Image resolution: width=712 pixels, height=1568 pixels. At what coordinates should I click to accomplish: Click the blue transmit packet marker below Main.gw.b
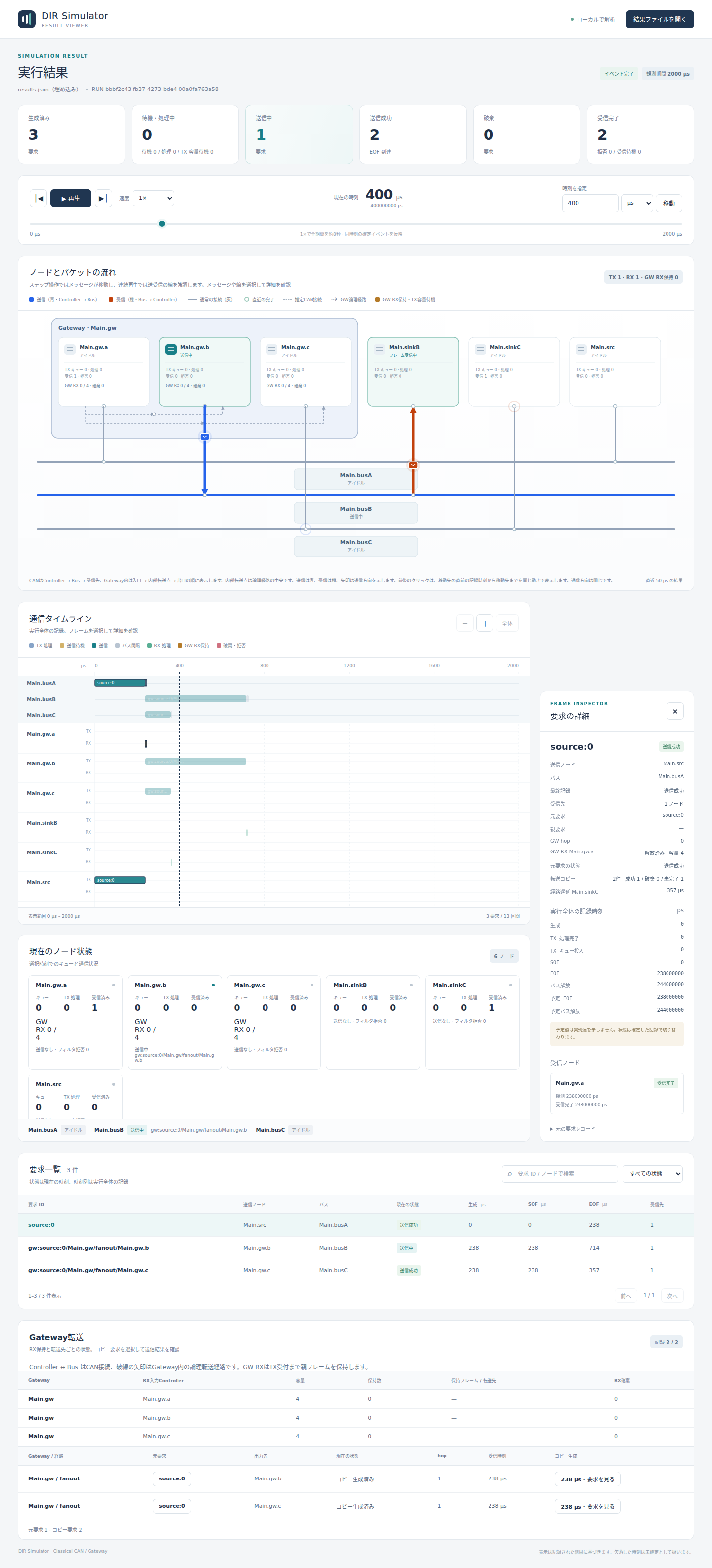(x=205, y=437)
